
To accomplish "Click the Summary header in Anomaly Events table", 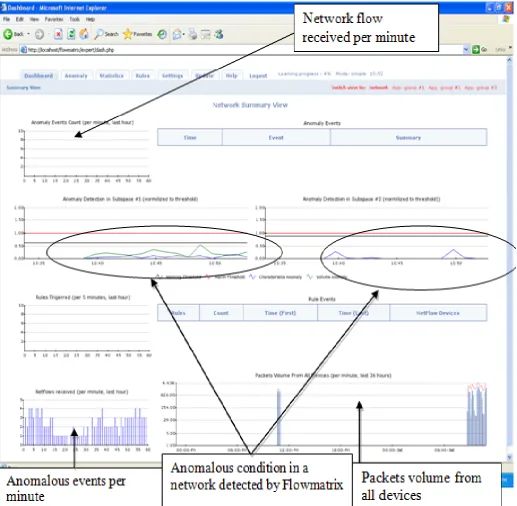I will click(408, 137).
